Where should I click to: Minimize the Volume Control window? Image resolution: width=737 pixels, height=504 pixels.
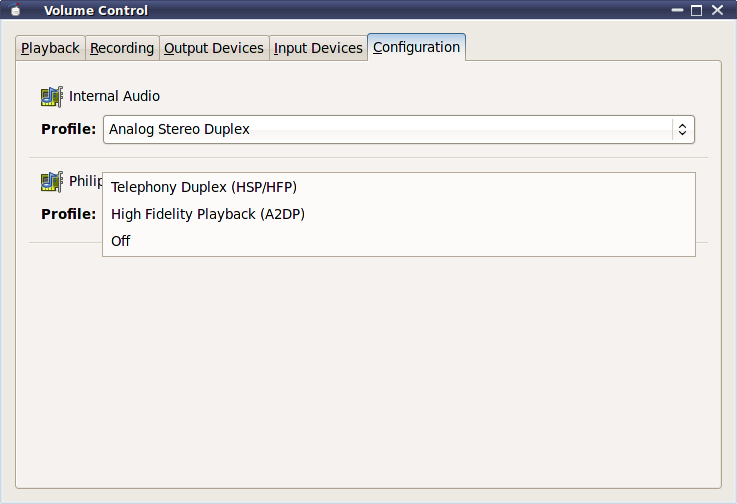pyautogui.click(x=678, y=11)
